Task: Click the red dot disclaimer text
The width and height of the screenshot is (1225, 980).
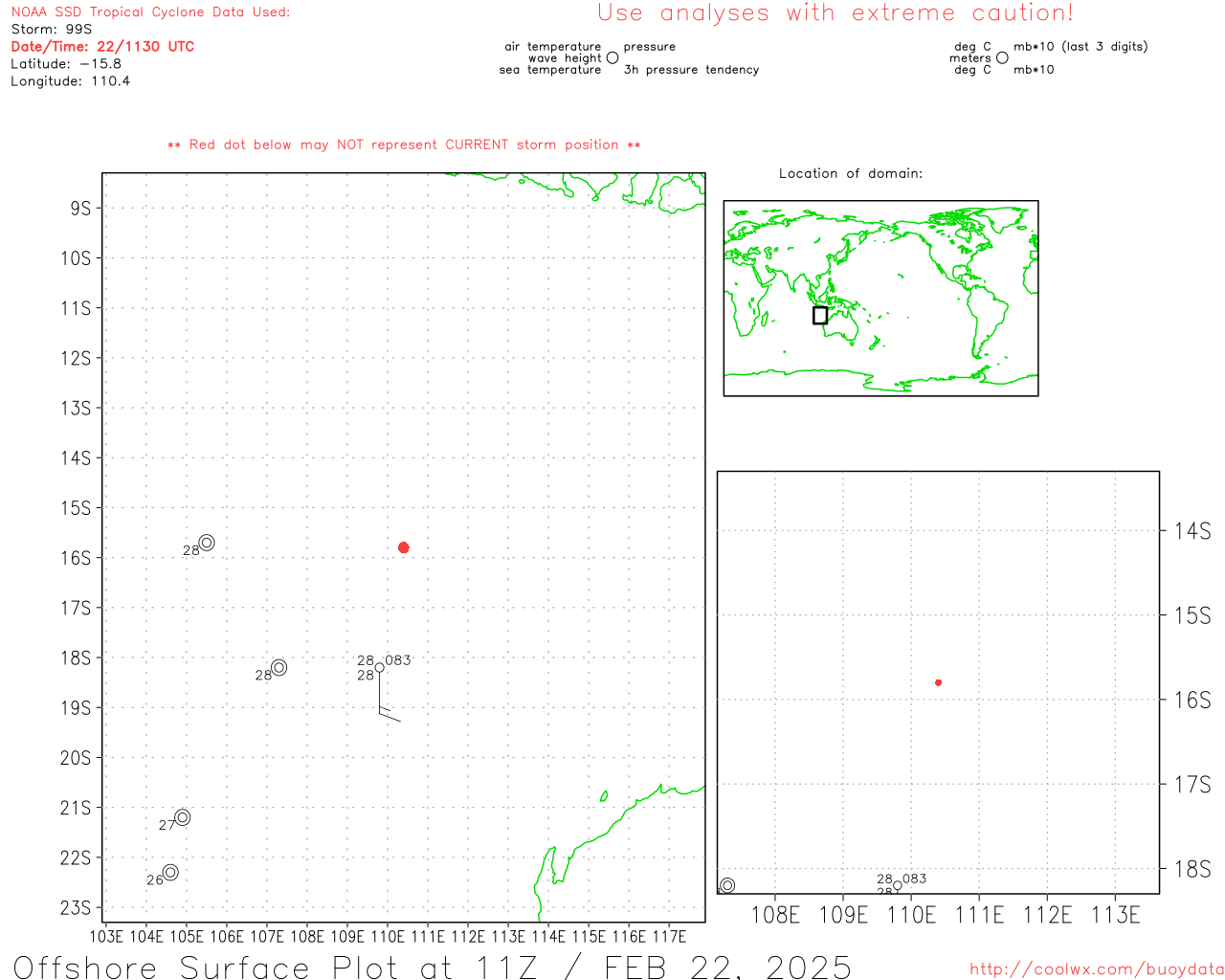Action: (x=404, y=145)
